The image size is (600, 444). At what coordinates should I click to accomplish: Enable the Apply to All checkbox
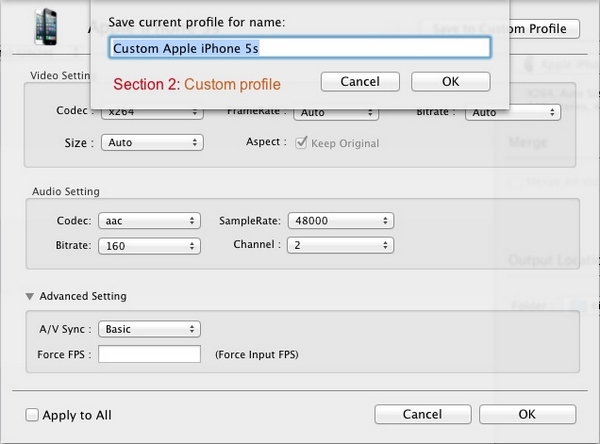click(x=32, y=415)
